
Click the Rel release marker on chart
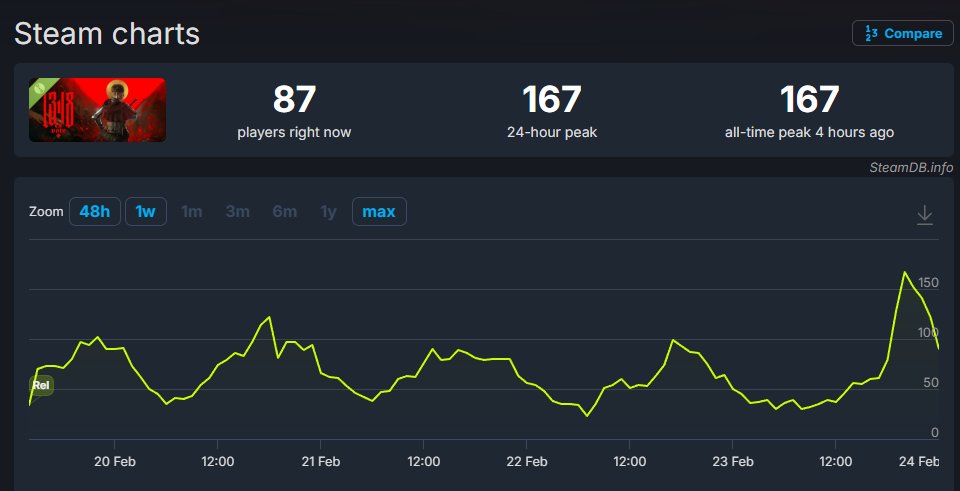pos(41,385)
